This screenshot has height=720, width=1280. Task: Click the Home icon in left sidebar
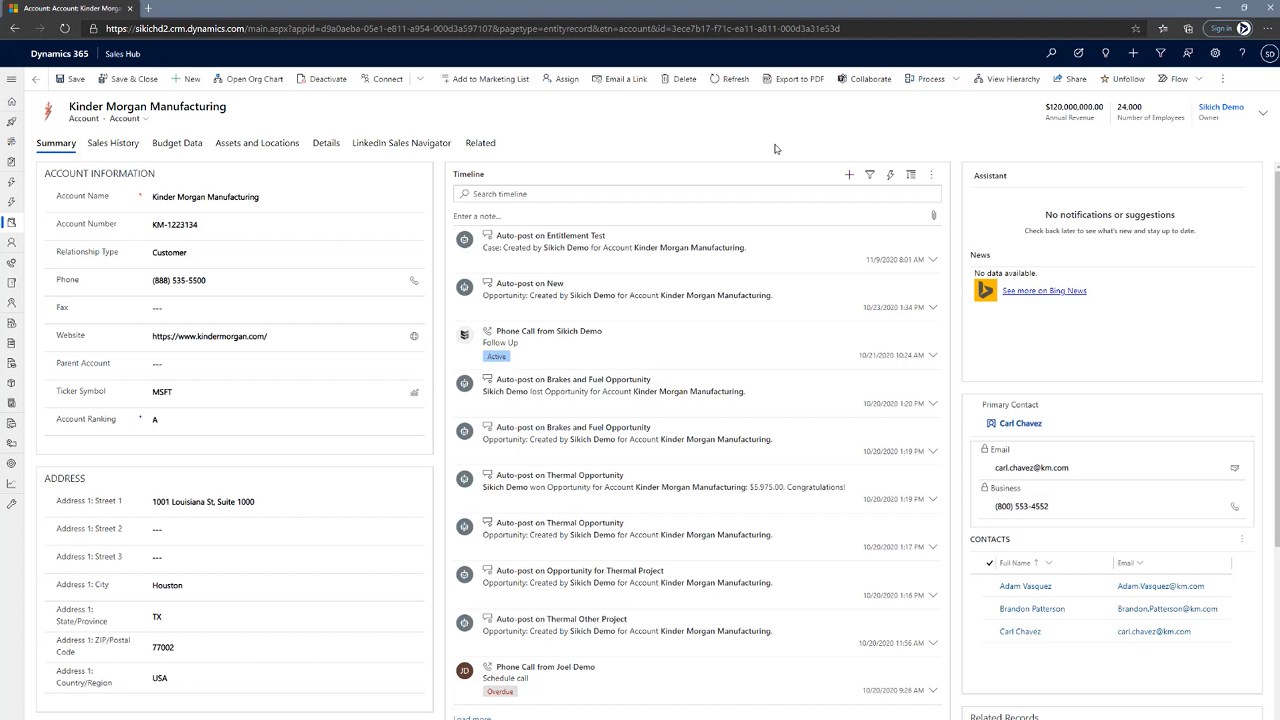(11, 101)
